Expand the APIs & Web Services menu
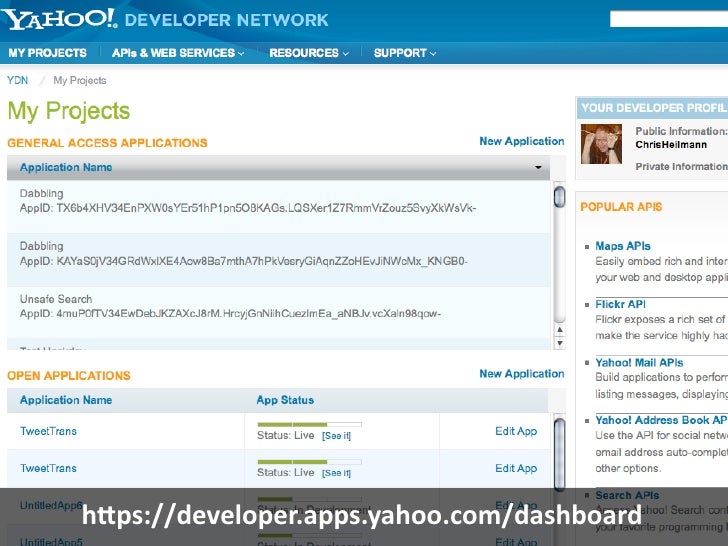 (x=178, y=53)
